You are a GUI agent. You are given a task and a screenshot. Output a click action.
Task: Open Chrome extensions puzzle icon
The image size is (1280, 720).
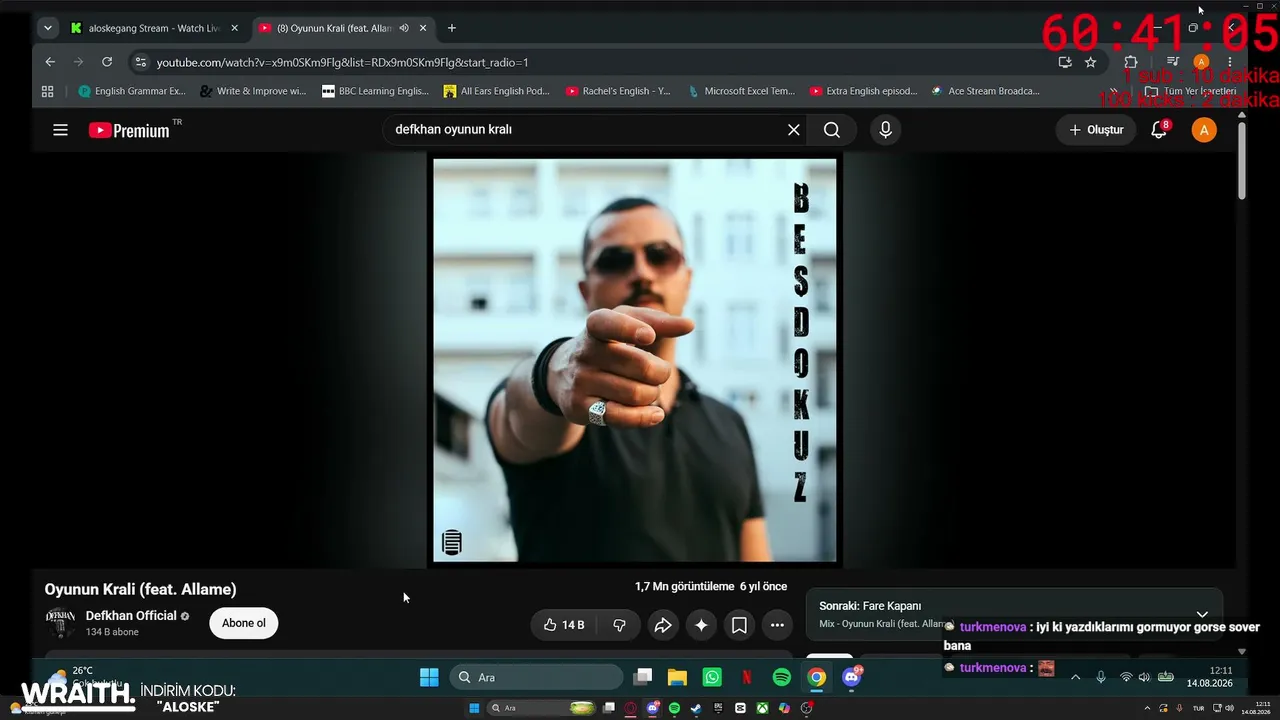click(1131, 62)
